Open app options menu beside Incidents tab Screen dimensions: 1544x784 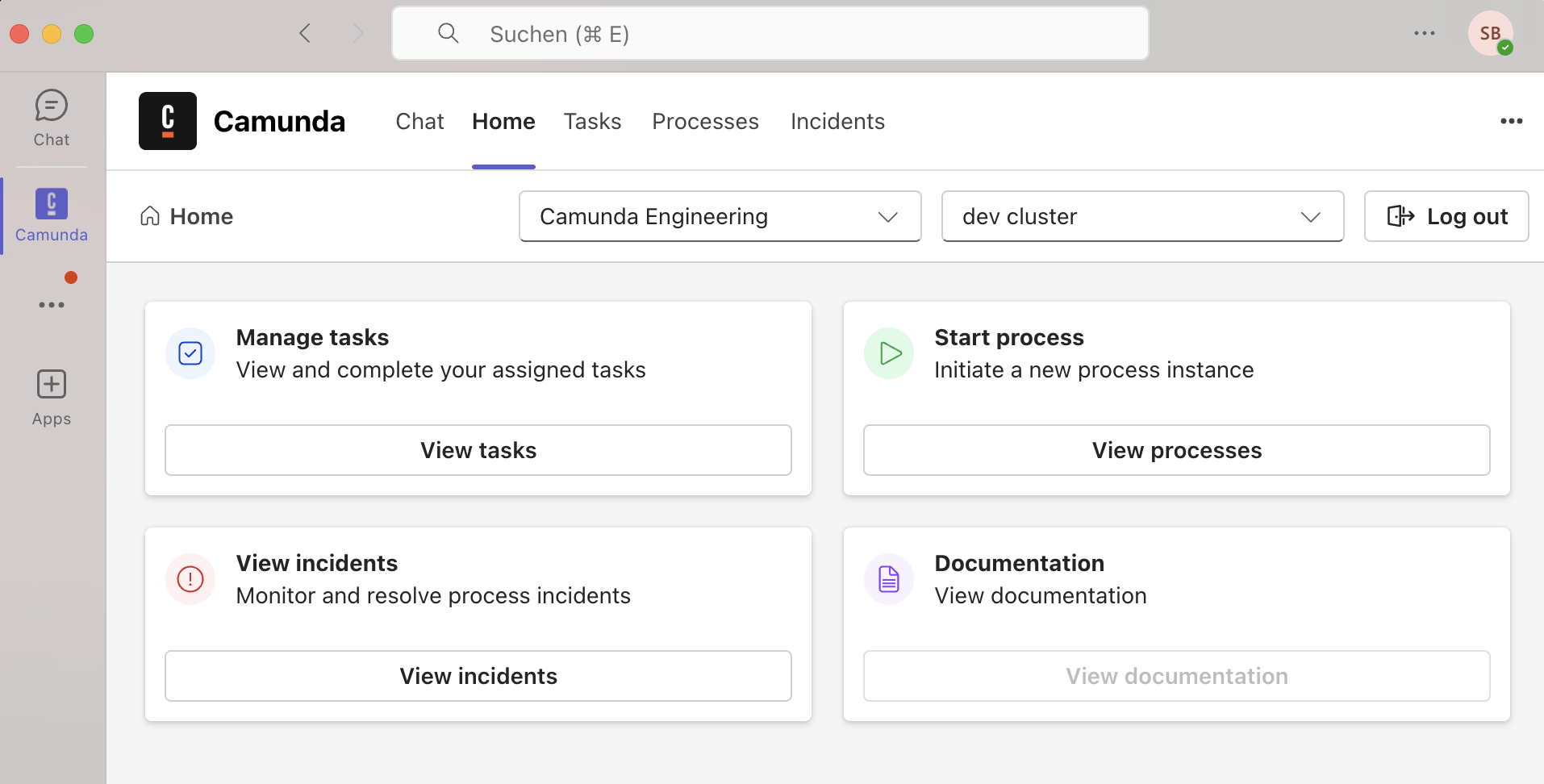[1511, 121]
